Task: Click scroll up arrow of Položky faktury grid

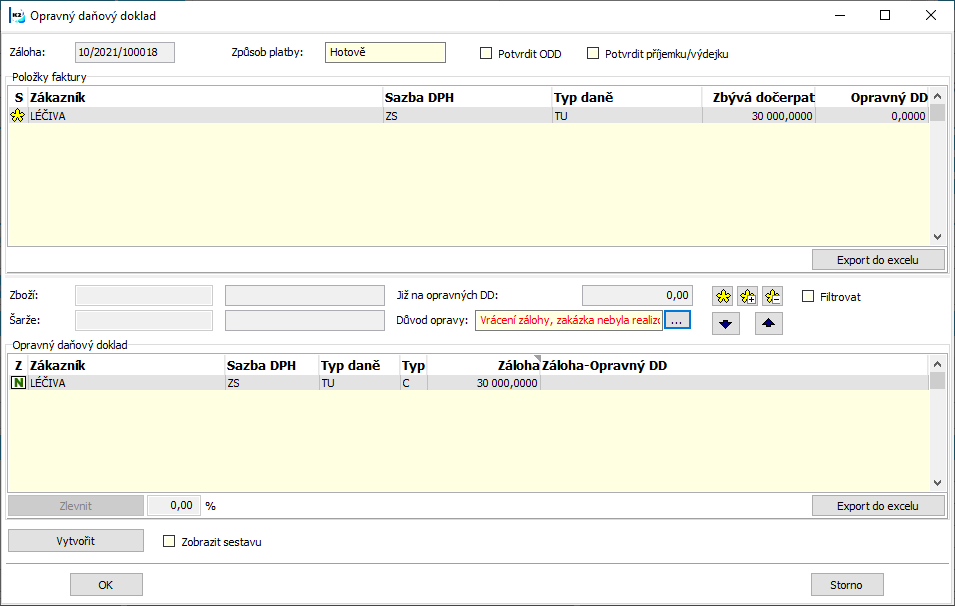Action: coord(937,96)
